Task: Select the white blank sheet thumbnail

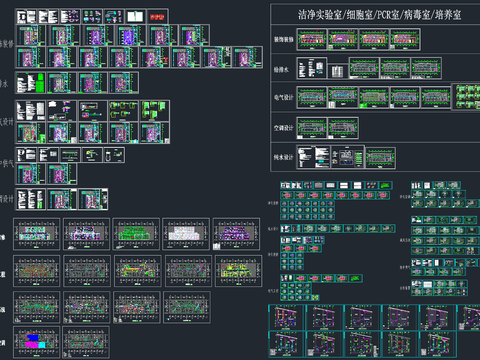Action: (135, 17)
